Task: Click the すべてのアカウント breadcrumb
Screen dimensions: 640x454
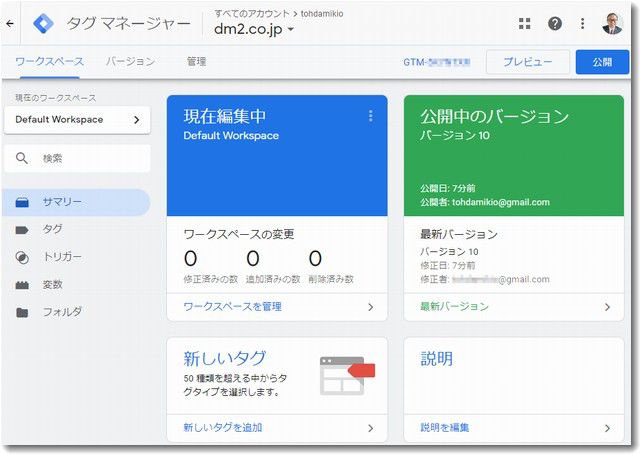Action: pyautogui.click(x=252, y=13)
